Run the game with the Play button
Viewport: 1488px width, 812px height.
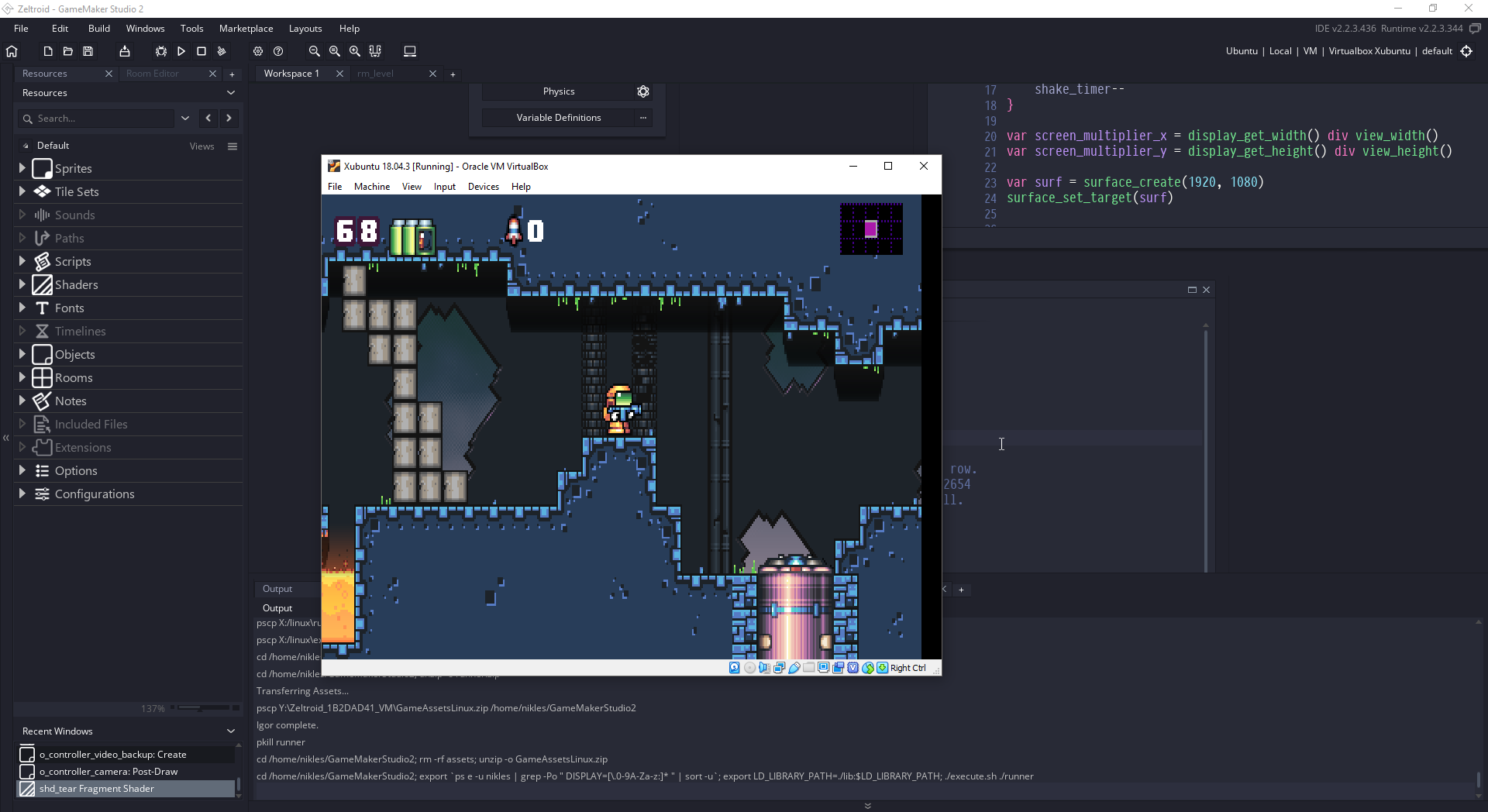181,51
